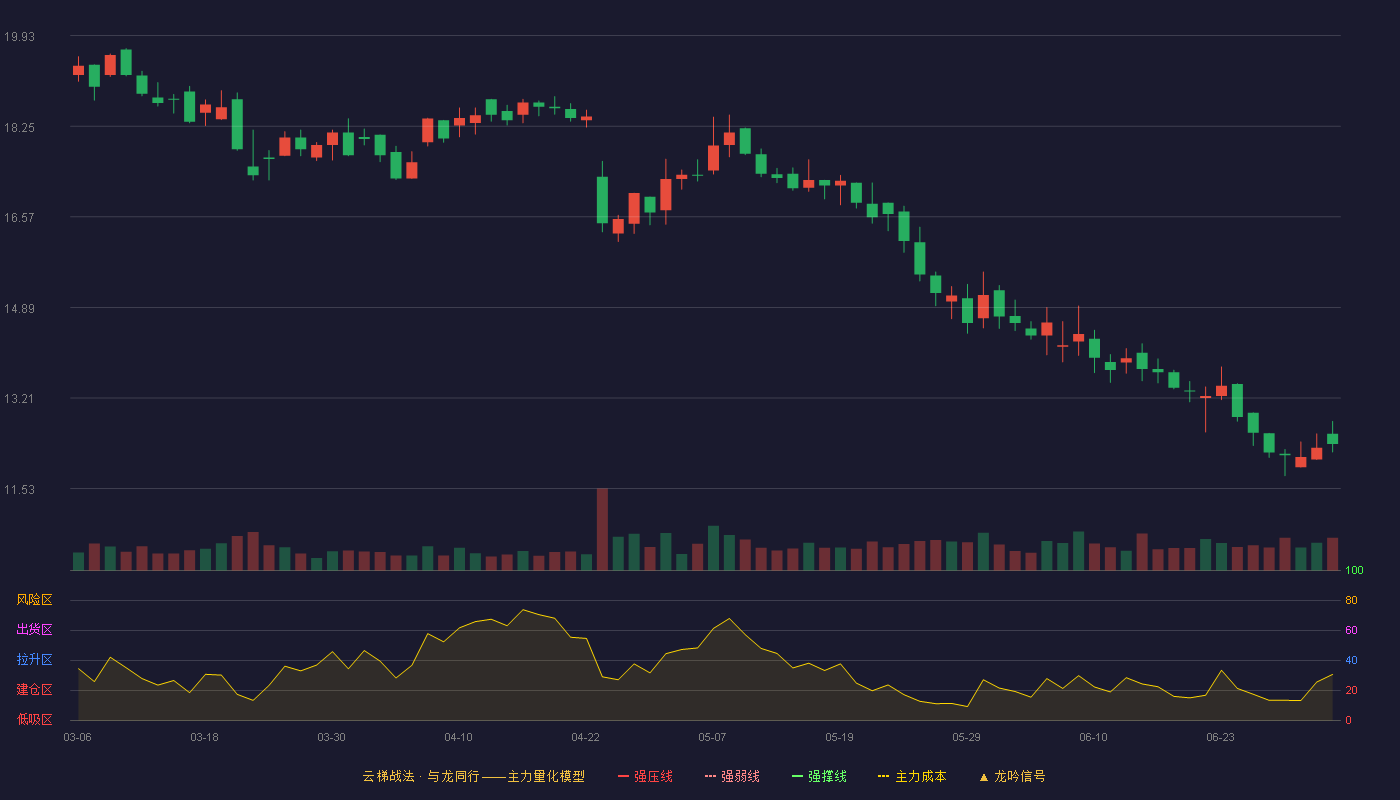Toggle the 龙吟信号 legend entry
The height and width of the screenshot is (800, 1400).
click(x=1011, y=776)
